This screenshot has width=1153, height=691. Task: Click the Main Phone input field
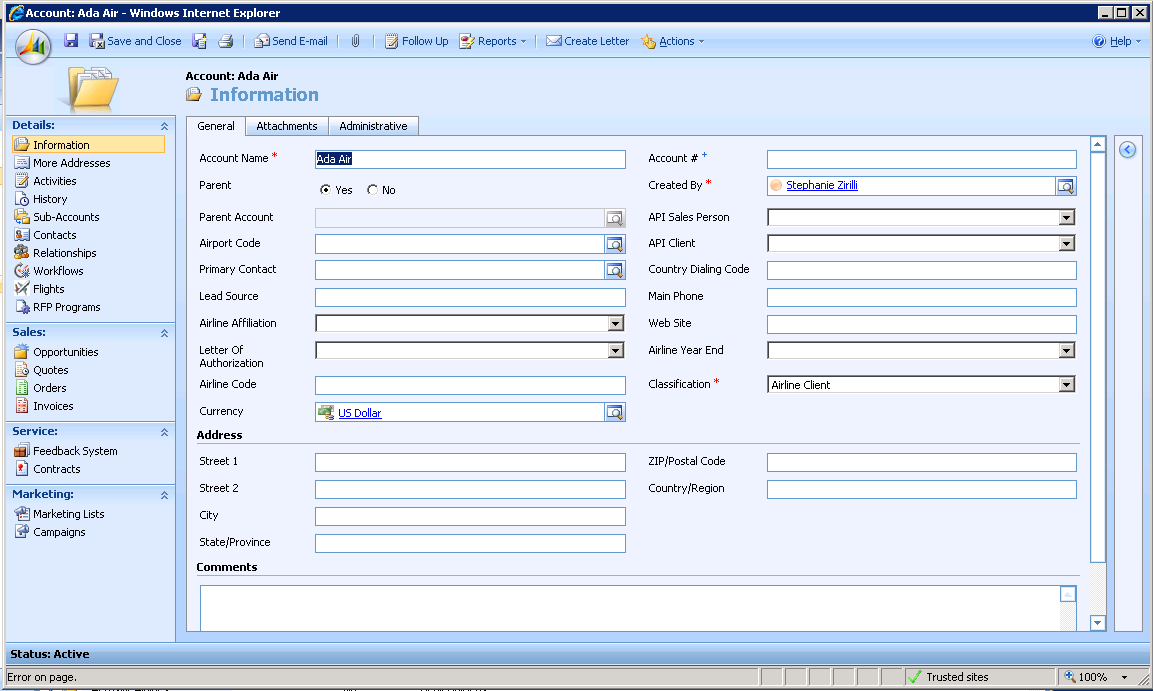(x=921, y=297)
